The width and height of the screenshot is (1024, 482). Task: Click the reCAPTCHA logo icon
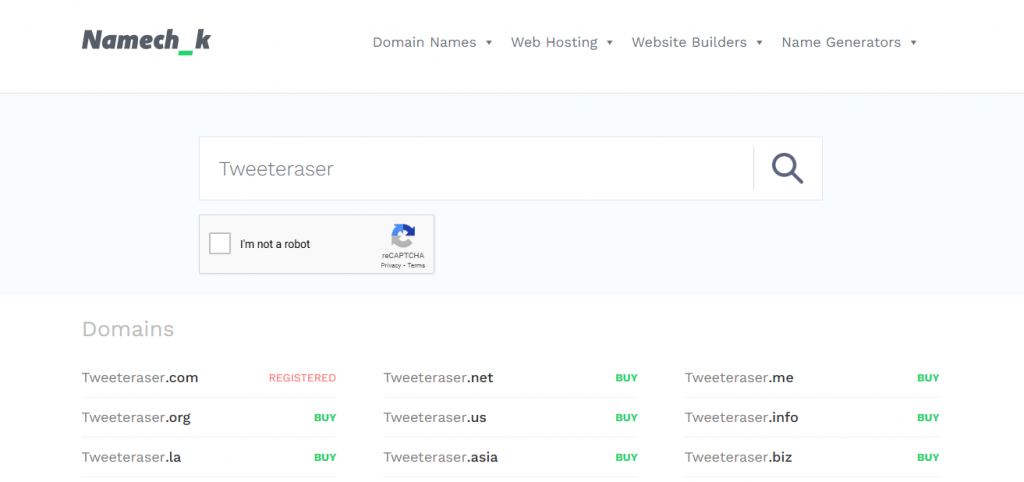(x=403, y=237)
